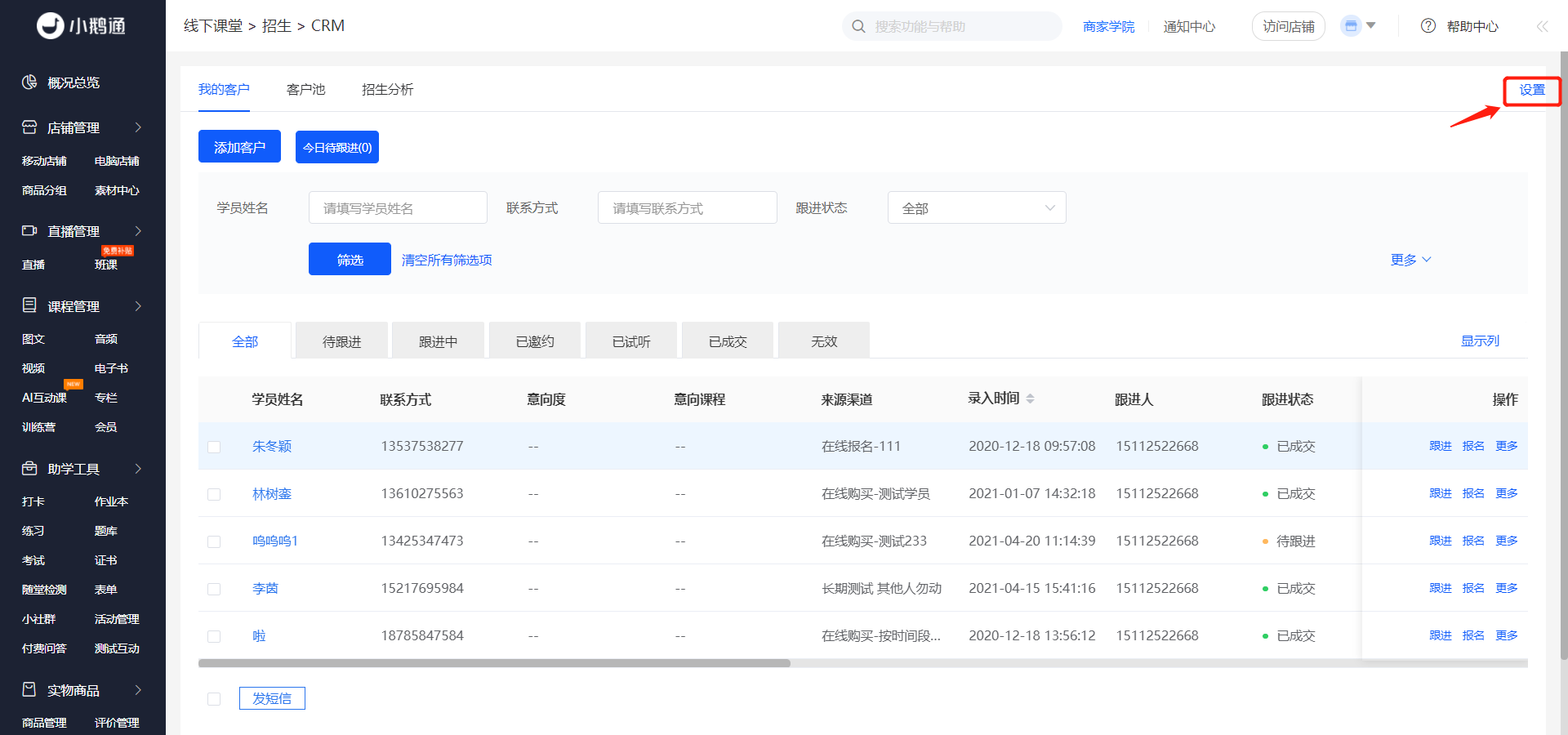Select the 已试听 status tab
This screenshot has height=735, width=1568.
pyautogui.click(x=631, y=341)
